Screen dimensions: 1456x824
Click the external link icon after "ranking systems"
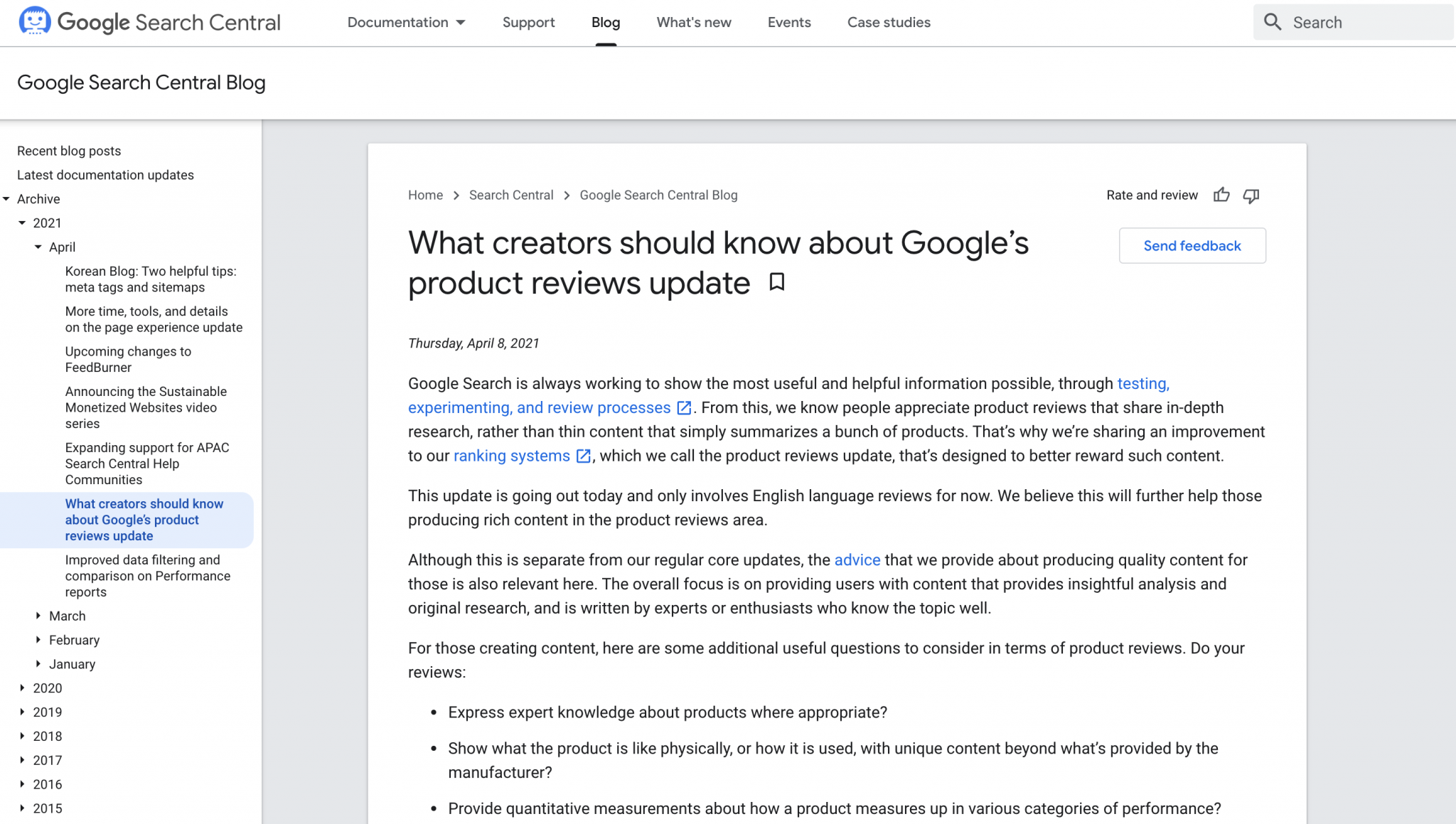tap(583, 456)
